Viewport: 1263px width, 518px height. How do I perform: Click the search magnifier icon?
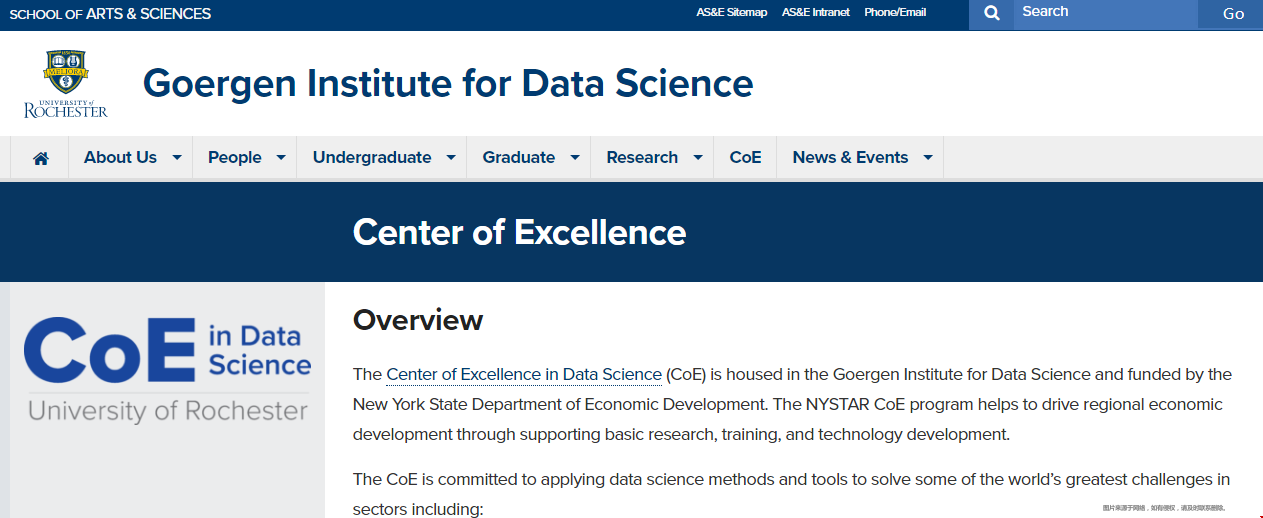(991, 13)
